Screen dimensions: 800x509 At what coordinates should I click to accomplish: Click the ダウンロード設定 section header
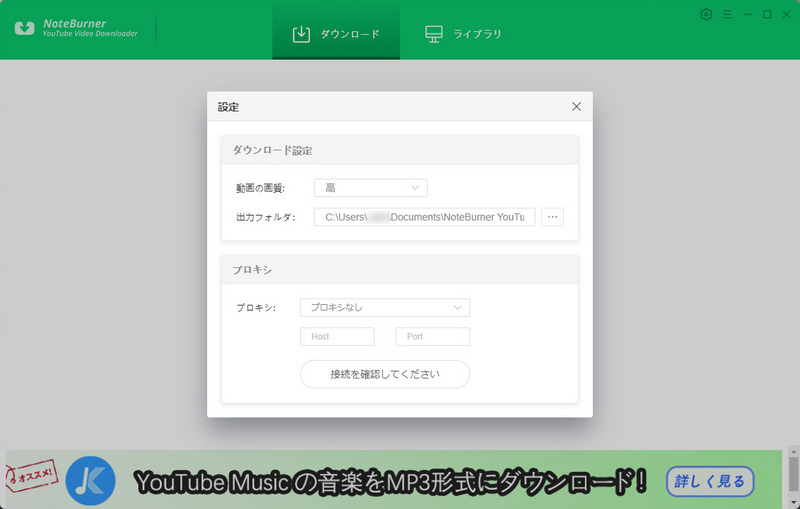(x=400, y=150)
